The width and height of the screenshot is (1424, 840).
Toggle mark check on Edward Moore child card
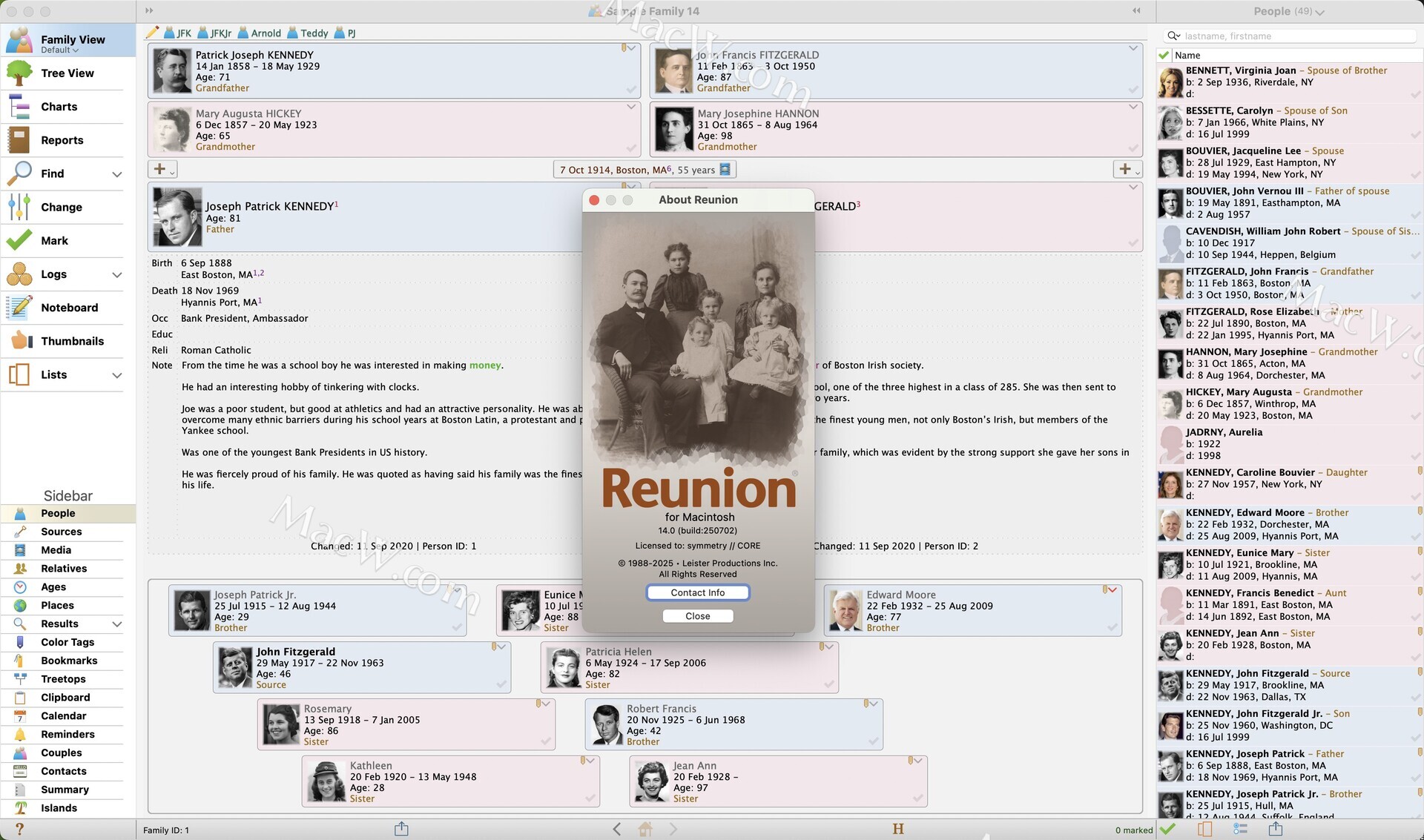pos(1112,627)
